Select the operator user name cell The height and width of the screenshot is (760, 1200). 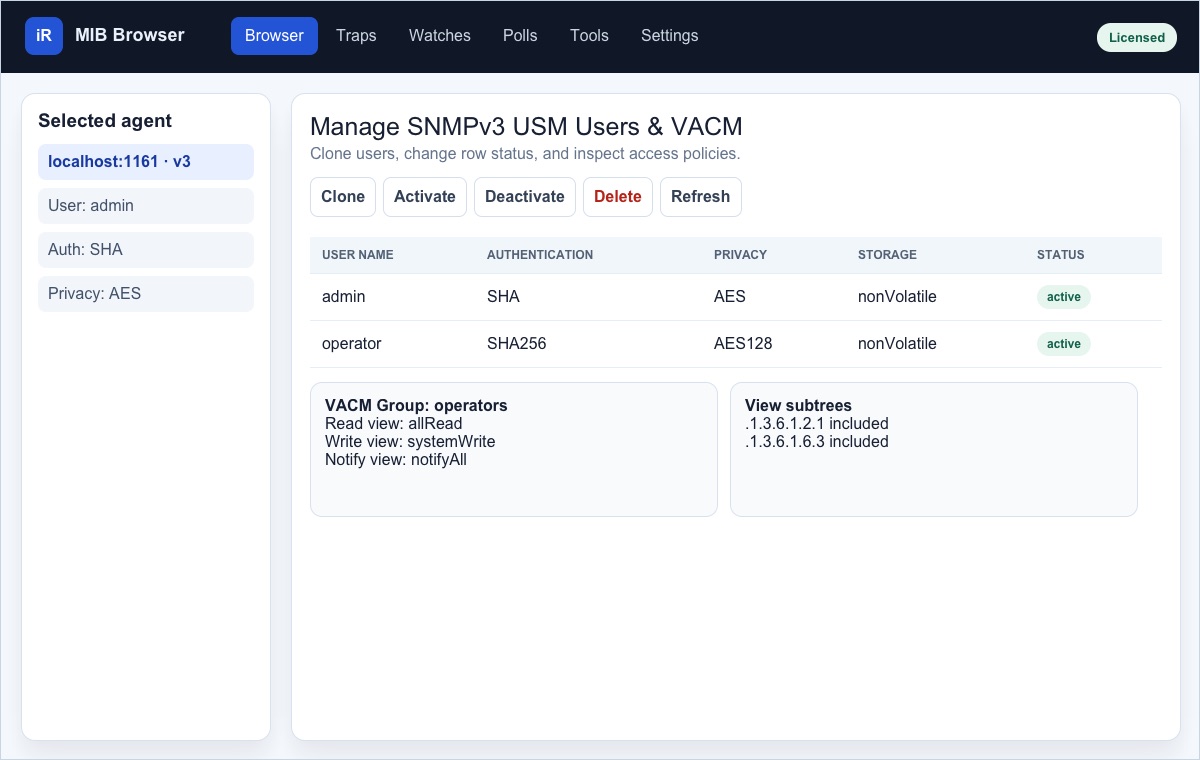pos(352,344)
